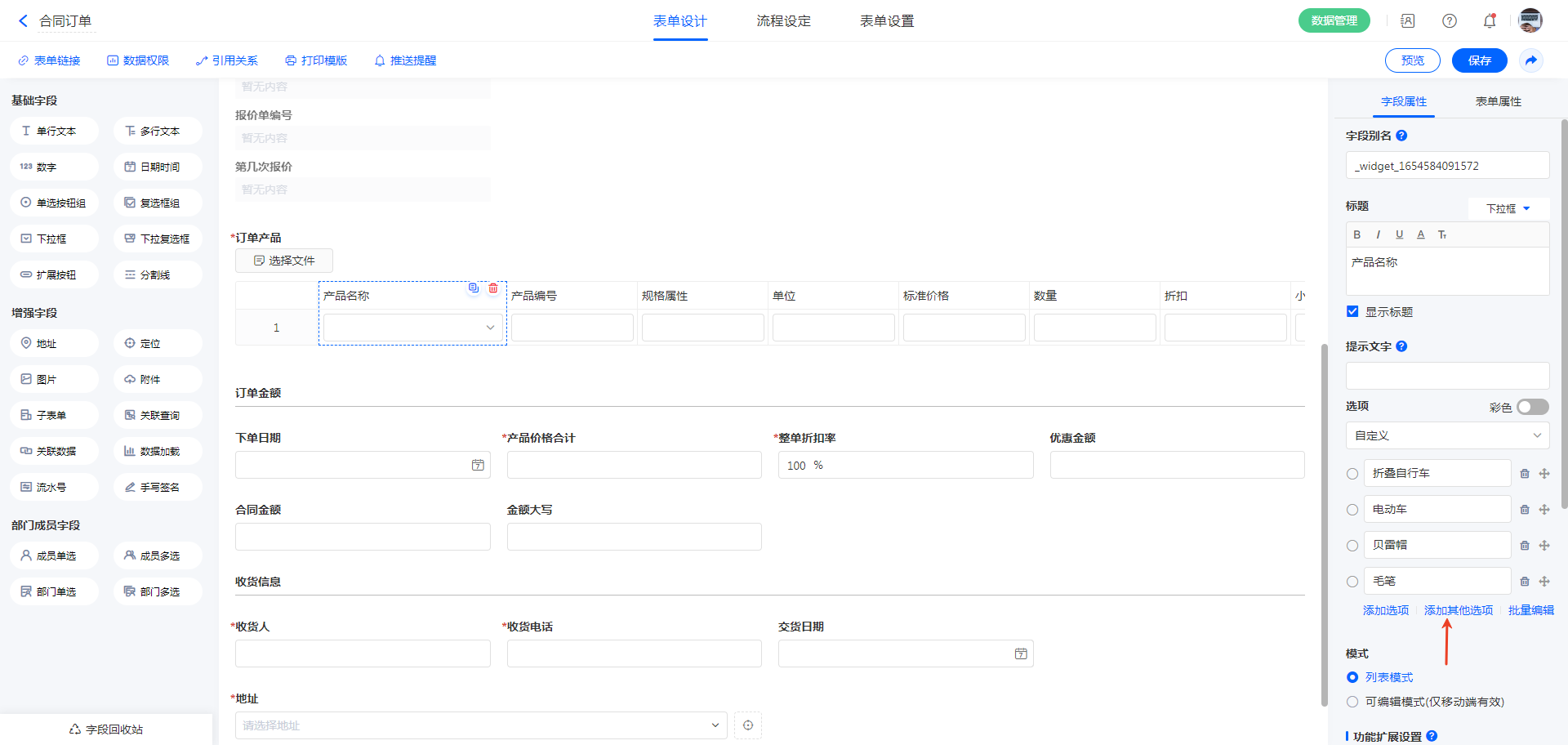This screenshot has height=745, width=1568.
Task: Select 可编辑模式 radio button
Action: [1352, 702]
